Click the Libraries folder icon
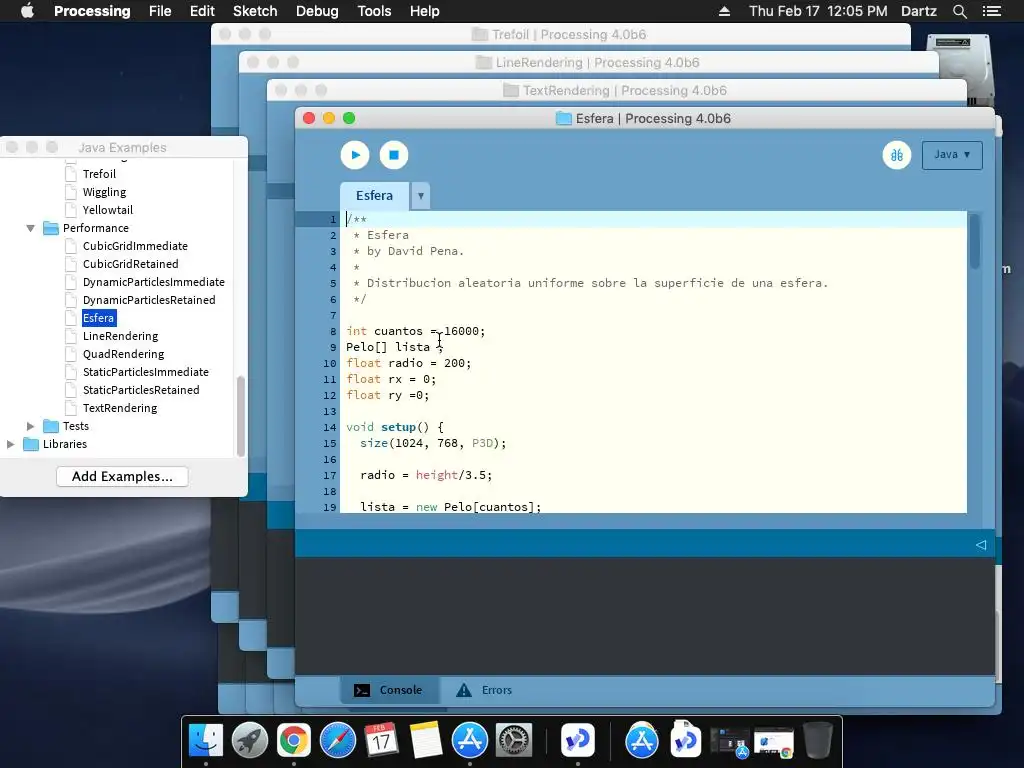 (31, 444)
